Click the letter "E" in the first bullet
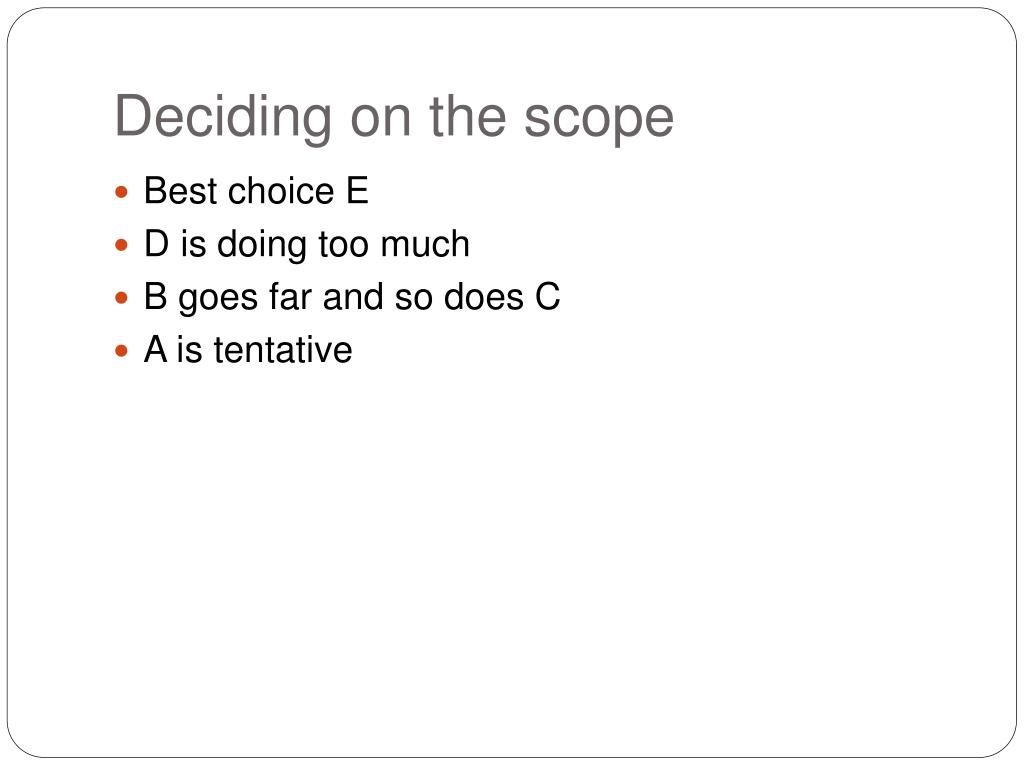Image resolution: width=1024 pixels, height=768 pixels. [x=357, y=191]
